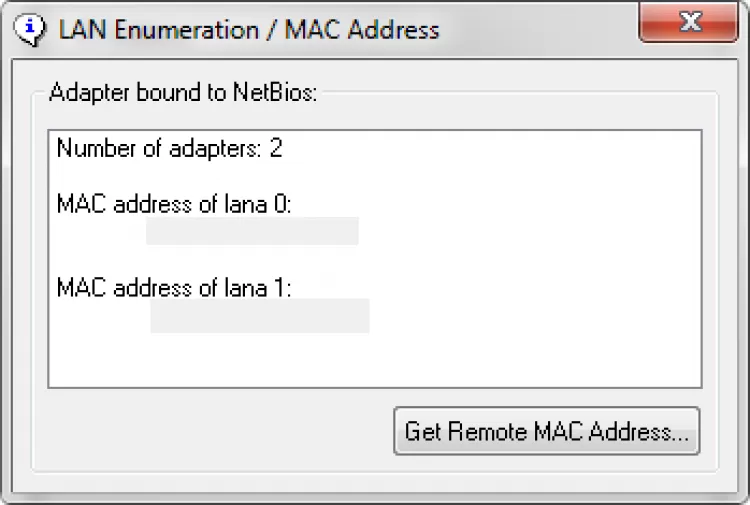
Task: Click blank list area right of lana 1 value
Action: tap(530, 315)
